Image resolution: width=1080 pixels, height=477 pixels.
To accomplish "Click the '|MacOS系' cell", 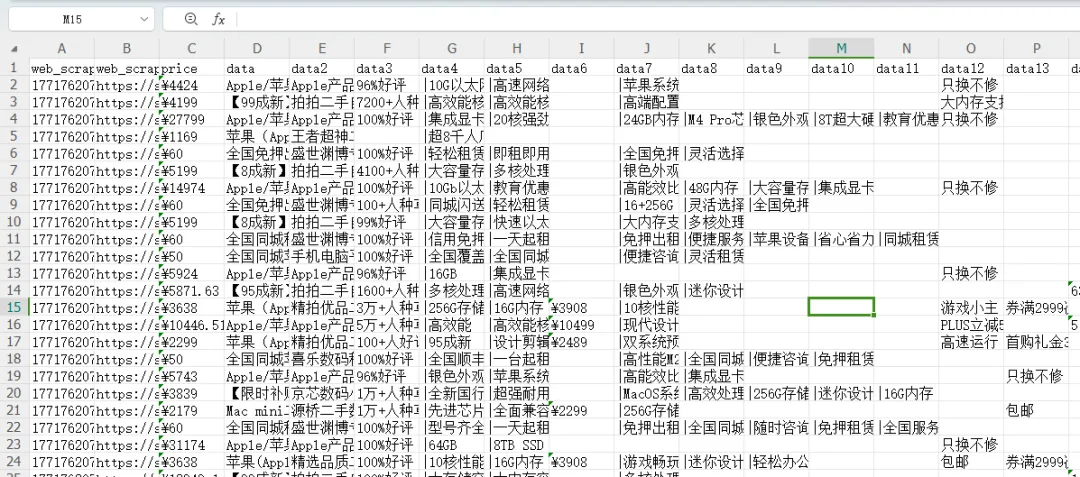I will pos(646,393).
